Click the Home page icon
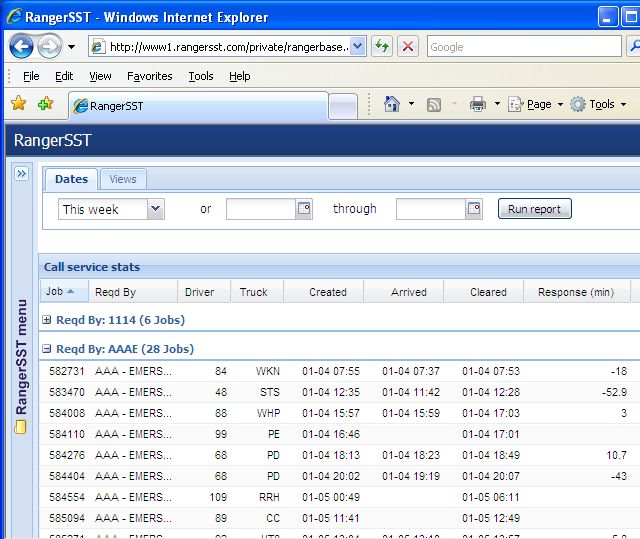The image size is (640, 539). [392, 104]
